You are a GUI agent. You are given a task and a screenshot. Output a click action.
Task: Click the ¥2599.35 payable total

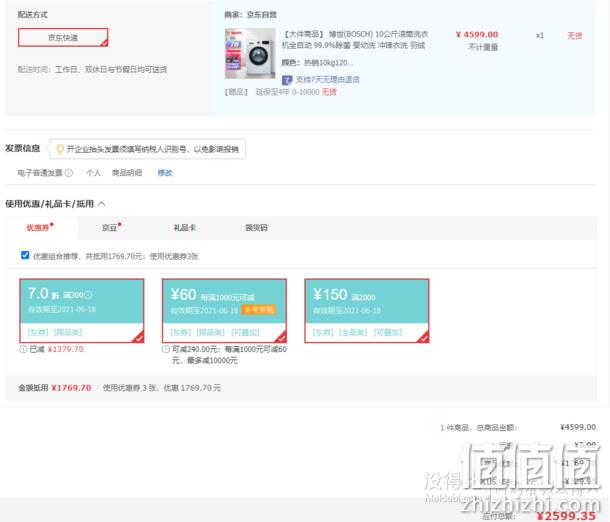click(x=566, y=516)
